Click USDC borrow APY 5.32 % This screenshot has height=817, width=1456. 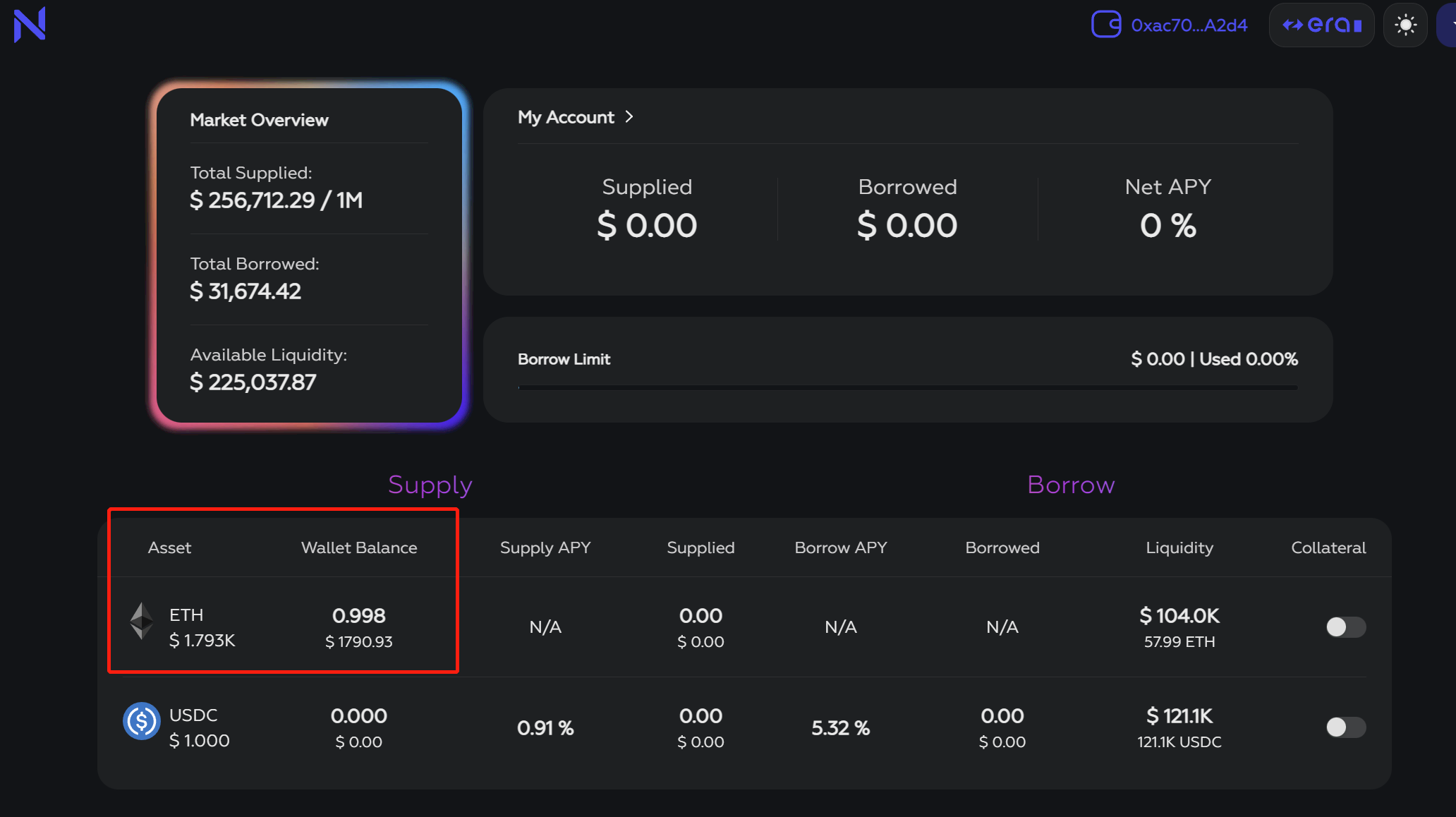(x=841, y=727)
